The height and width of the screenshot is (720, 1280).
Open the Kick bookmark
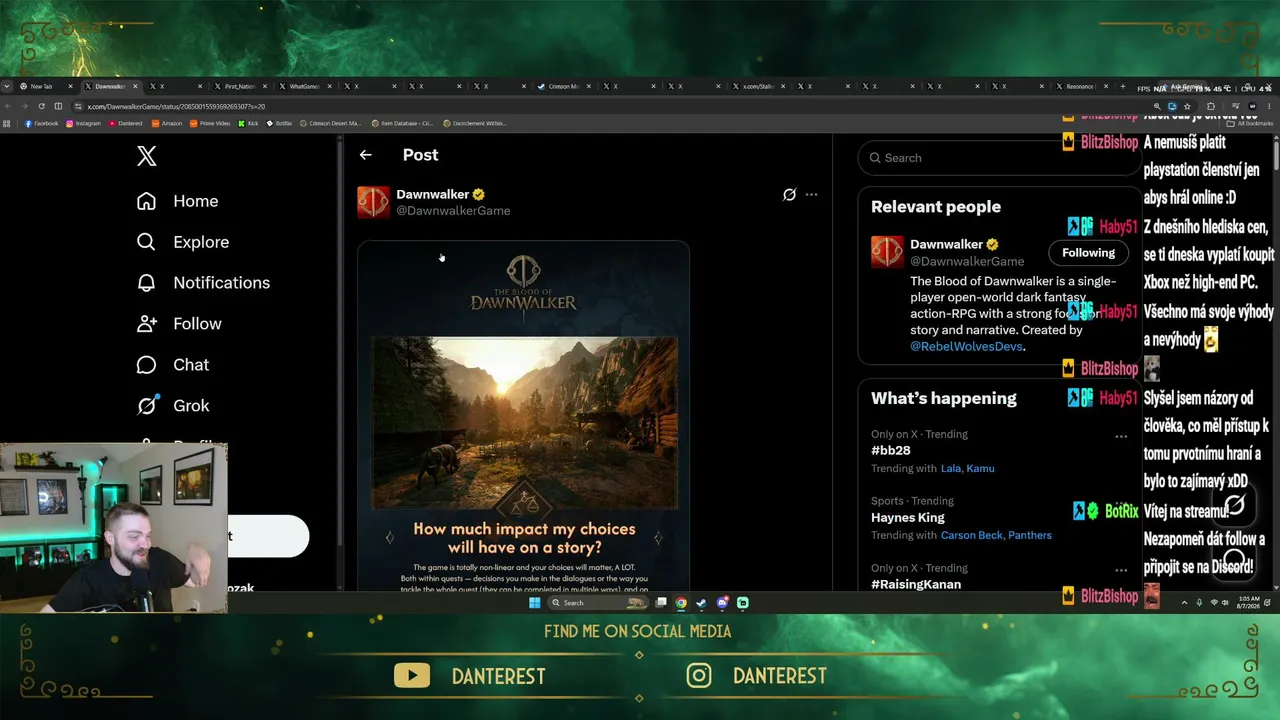[248, 124]
